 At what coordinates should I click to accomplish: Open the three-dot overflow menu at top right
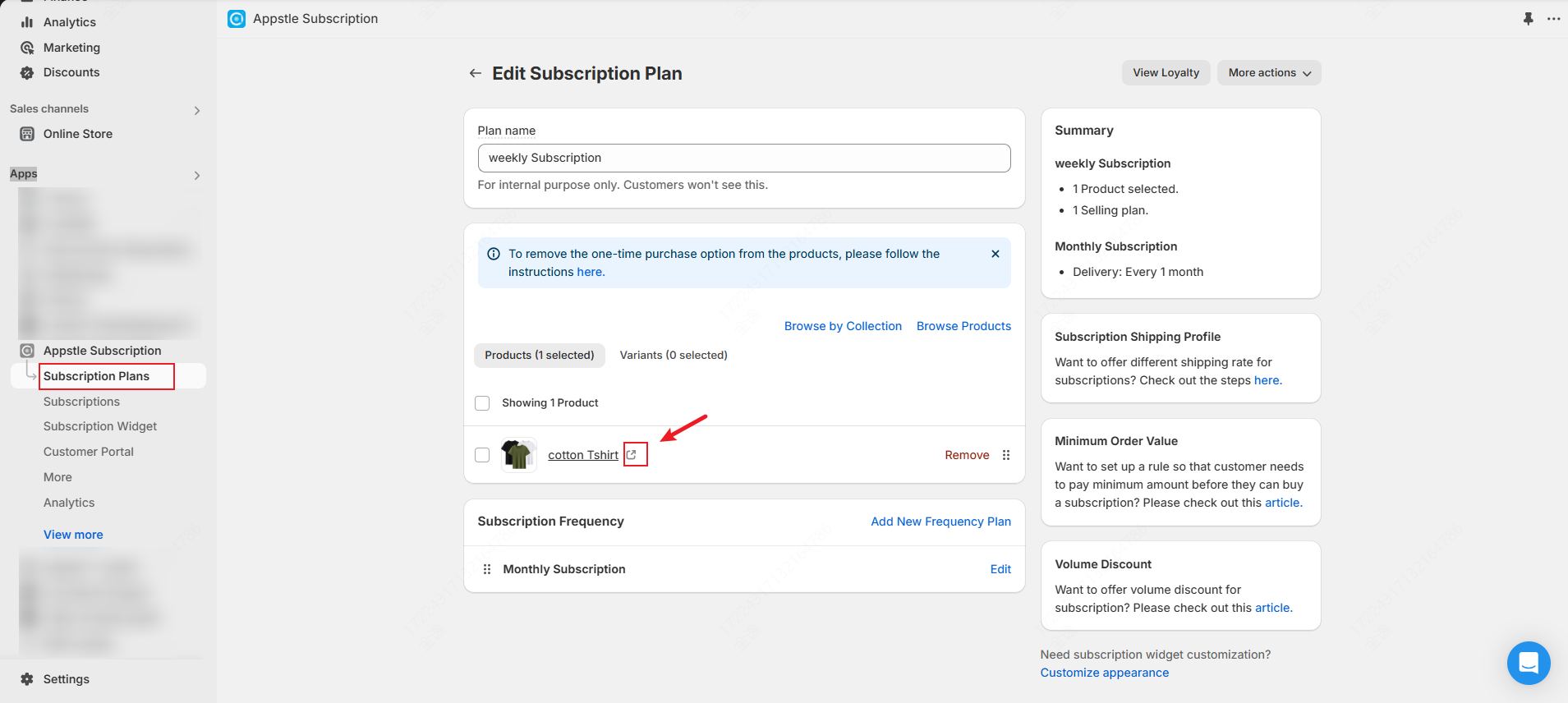(x=1553, y=18)
